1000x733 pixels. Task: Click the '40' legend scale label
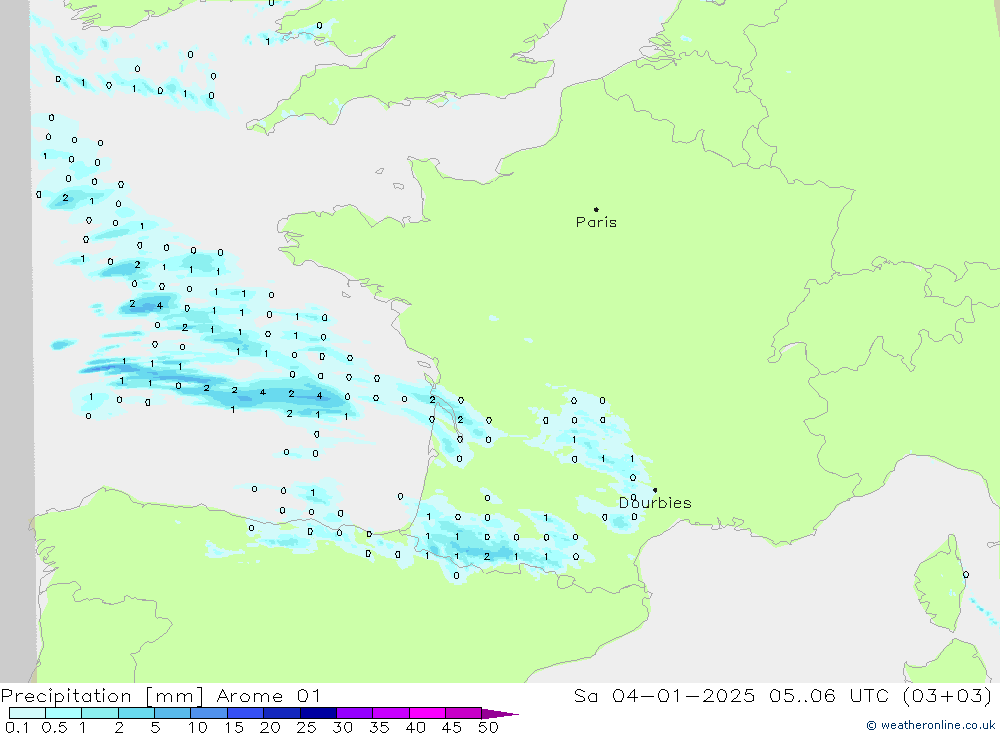click(416, 727)
